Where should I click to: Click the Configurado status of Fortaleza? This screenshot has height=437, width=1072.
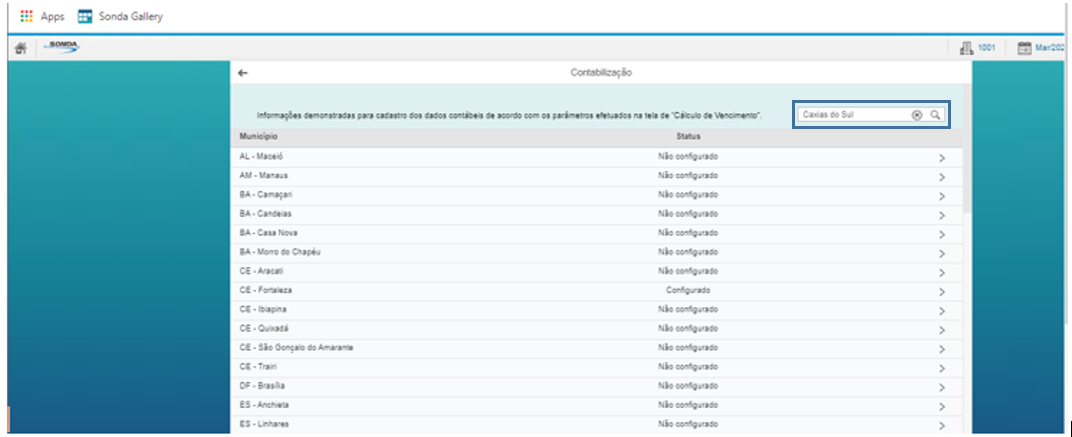pyautogui.click(x=688, y=290)
